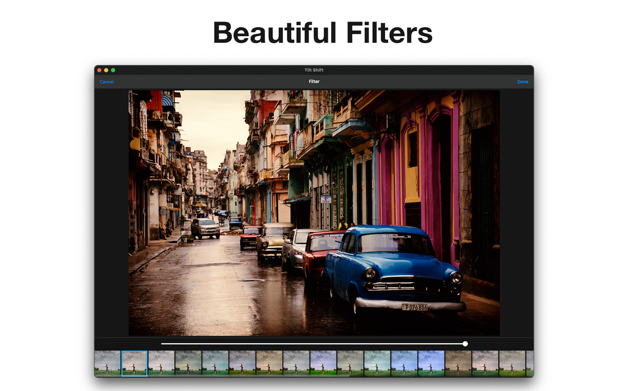The image size is (626, 391).
Task: Minimize the window with the yellow button
Action: pyautogui.click(x=106, y=70)
